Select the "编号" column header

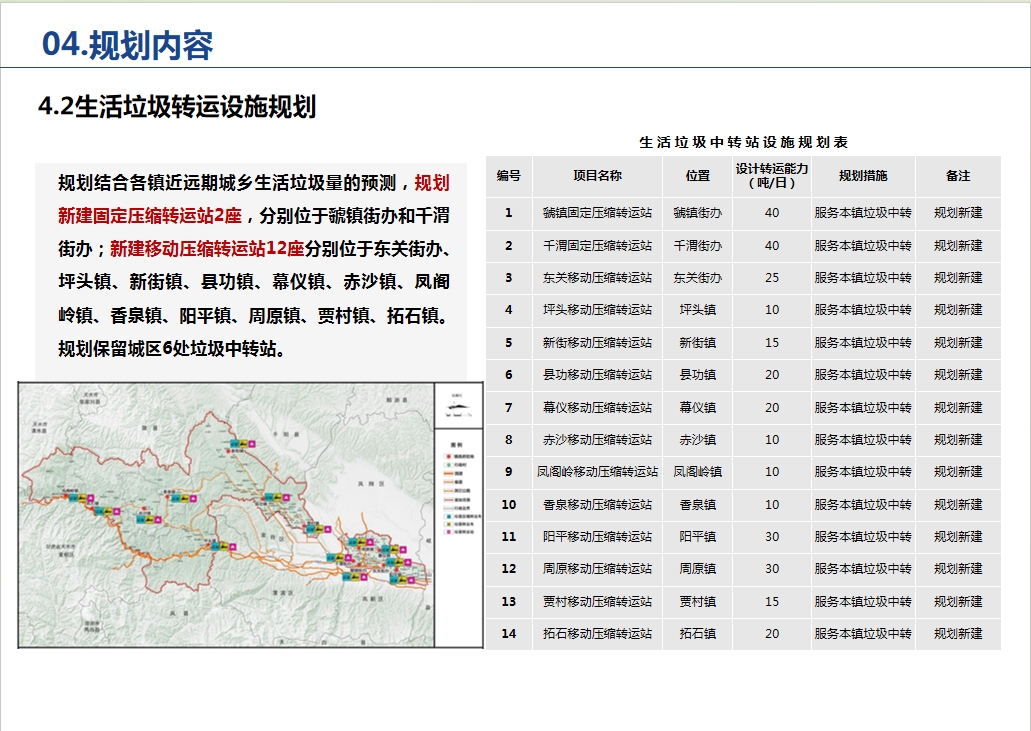(508, 176)
